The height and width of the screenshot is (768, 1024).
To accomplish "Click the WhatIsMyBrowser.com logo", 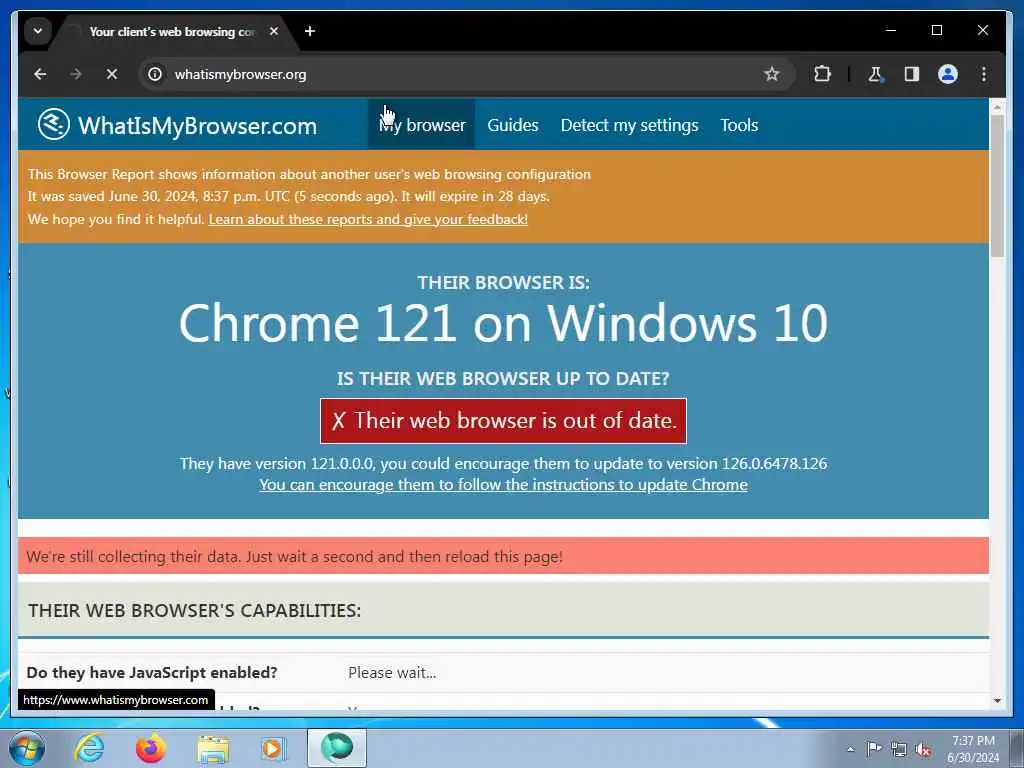I will [177, 125].
